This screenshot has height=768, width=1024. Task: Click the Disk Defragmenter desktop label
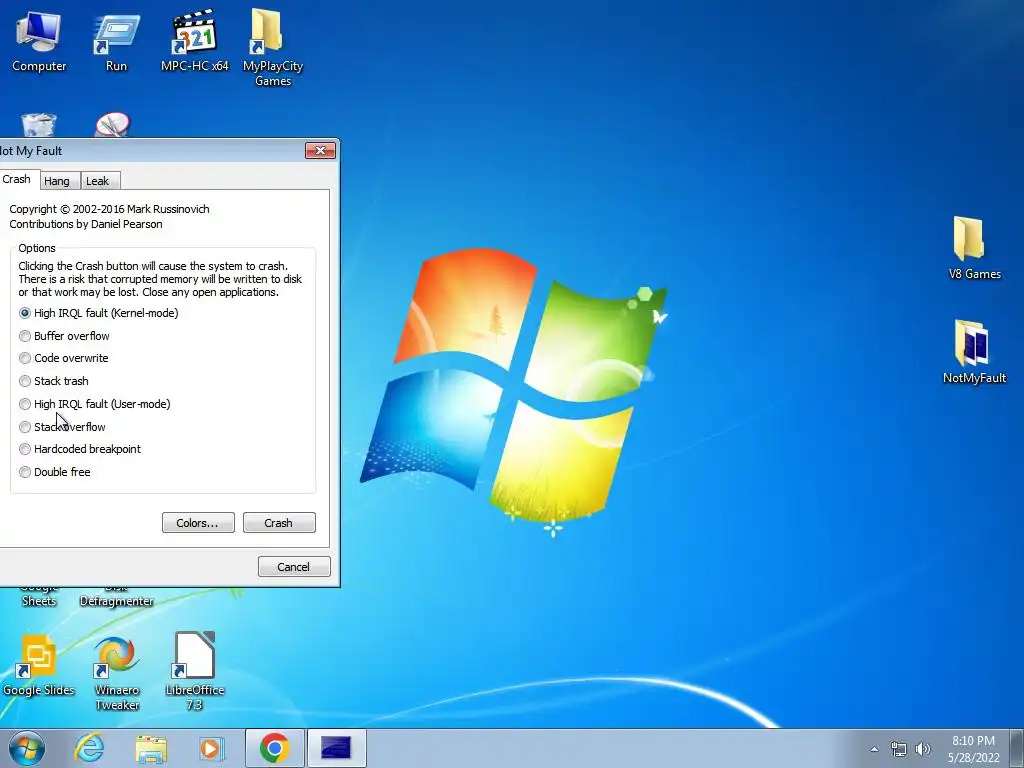tap(116, 598)
